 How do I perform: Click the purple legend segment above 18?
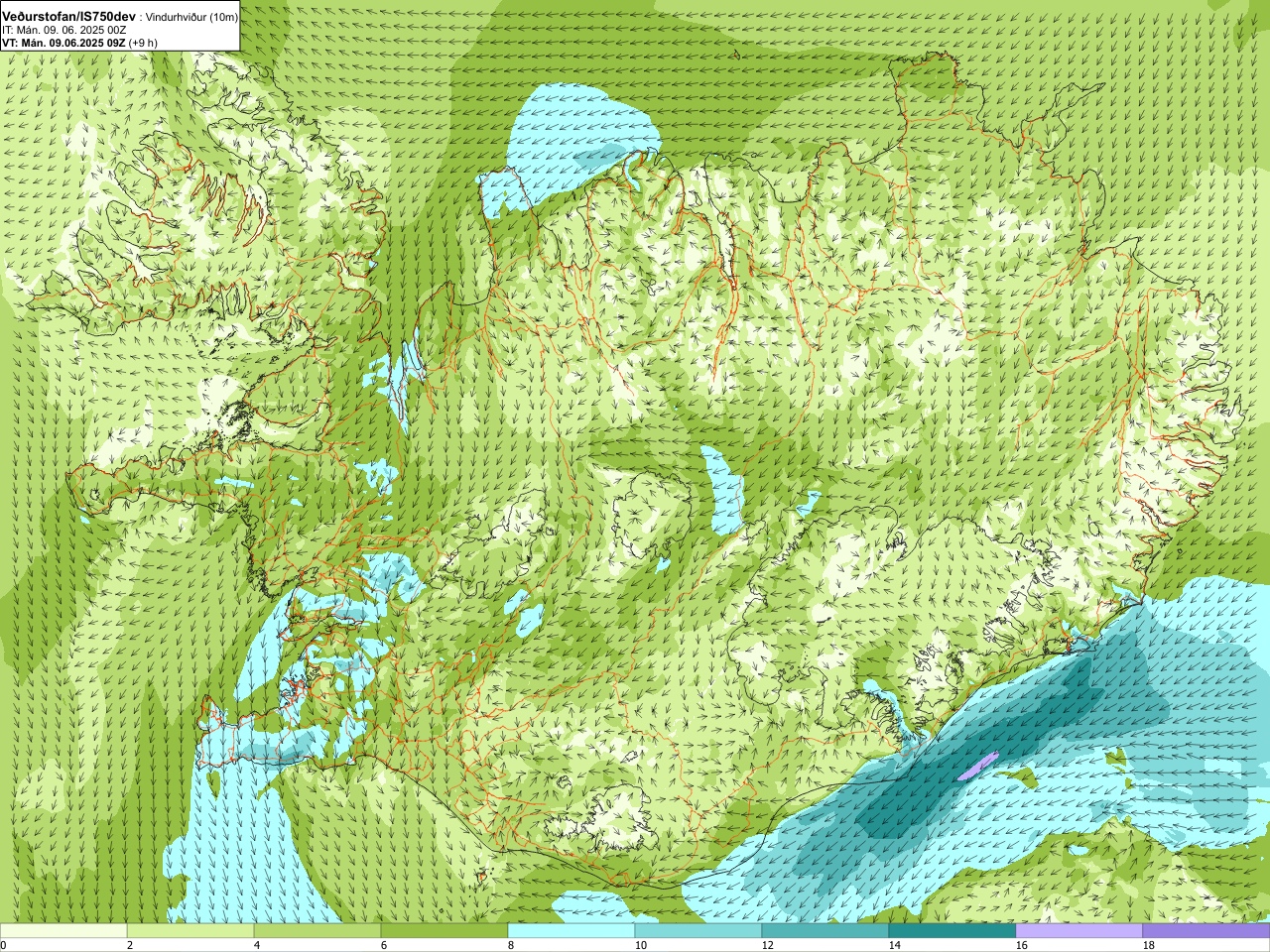[1206, 931]
